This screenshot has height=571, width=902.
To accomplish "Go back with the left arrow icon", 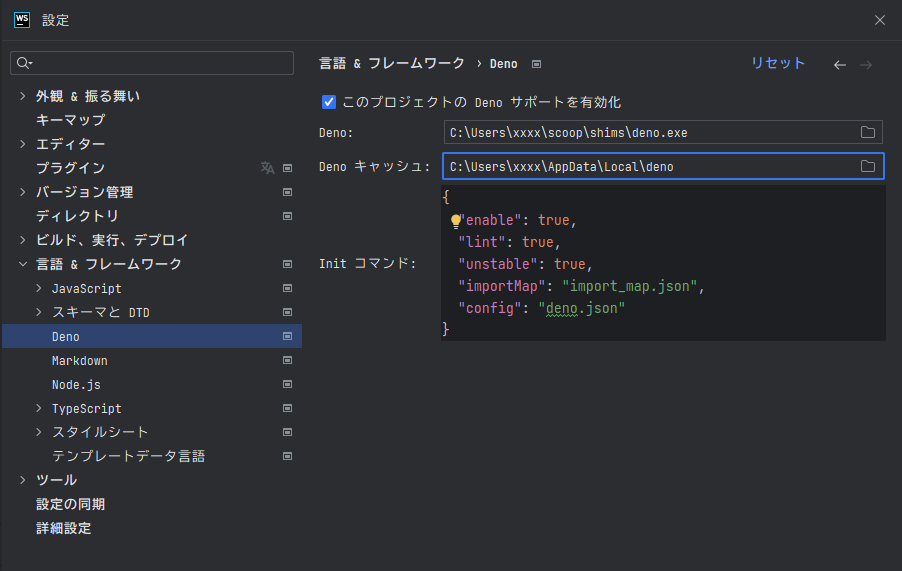I will (x=839, y=64).
